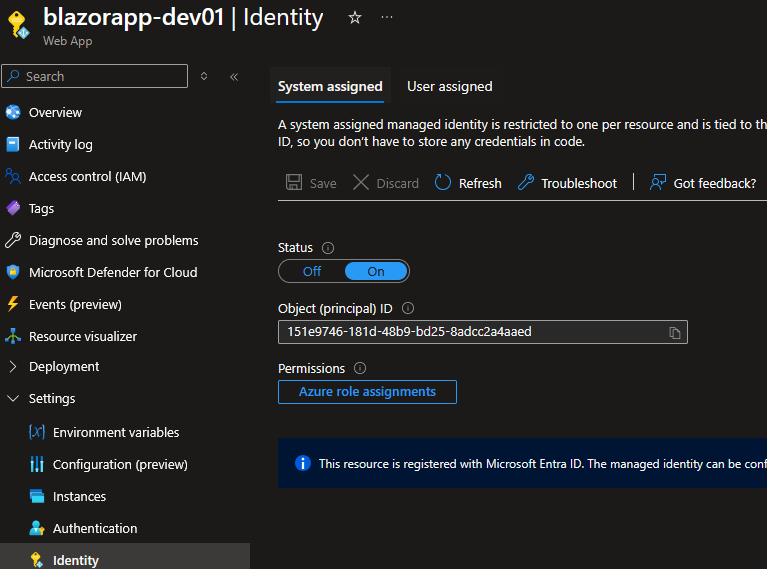Open the more options ellipsis in the header
767x569 pixels.
386,17
